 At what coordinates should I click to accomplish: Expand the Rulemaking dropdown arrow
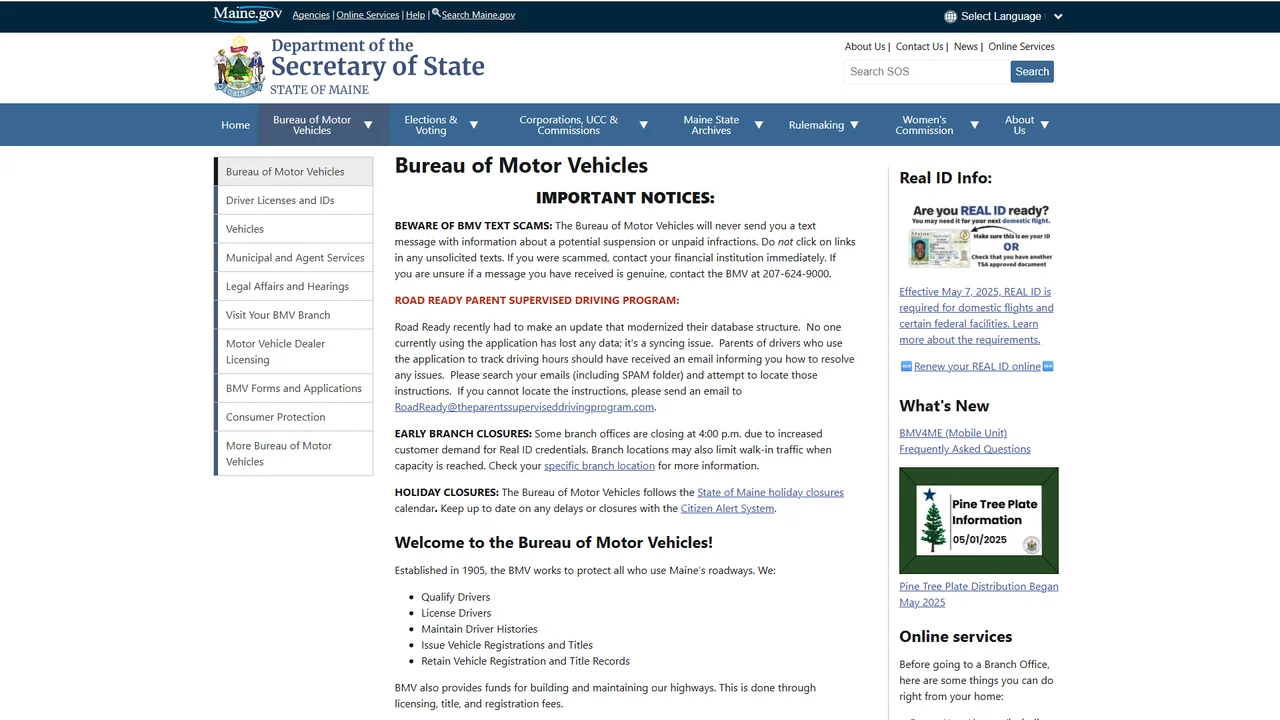click(853, 125)
